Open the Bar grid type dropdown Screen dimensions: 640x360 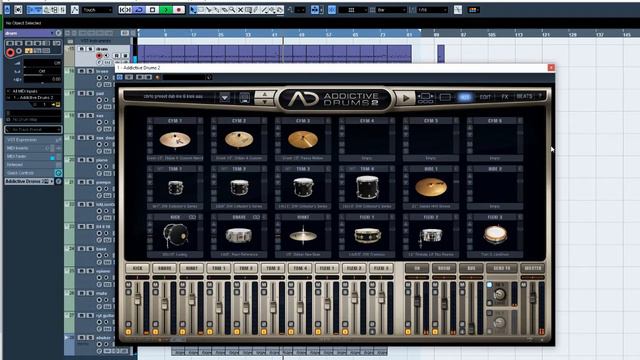pyautogui.click(x=391, y=9)
